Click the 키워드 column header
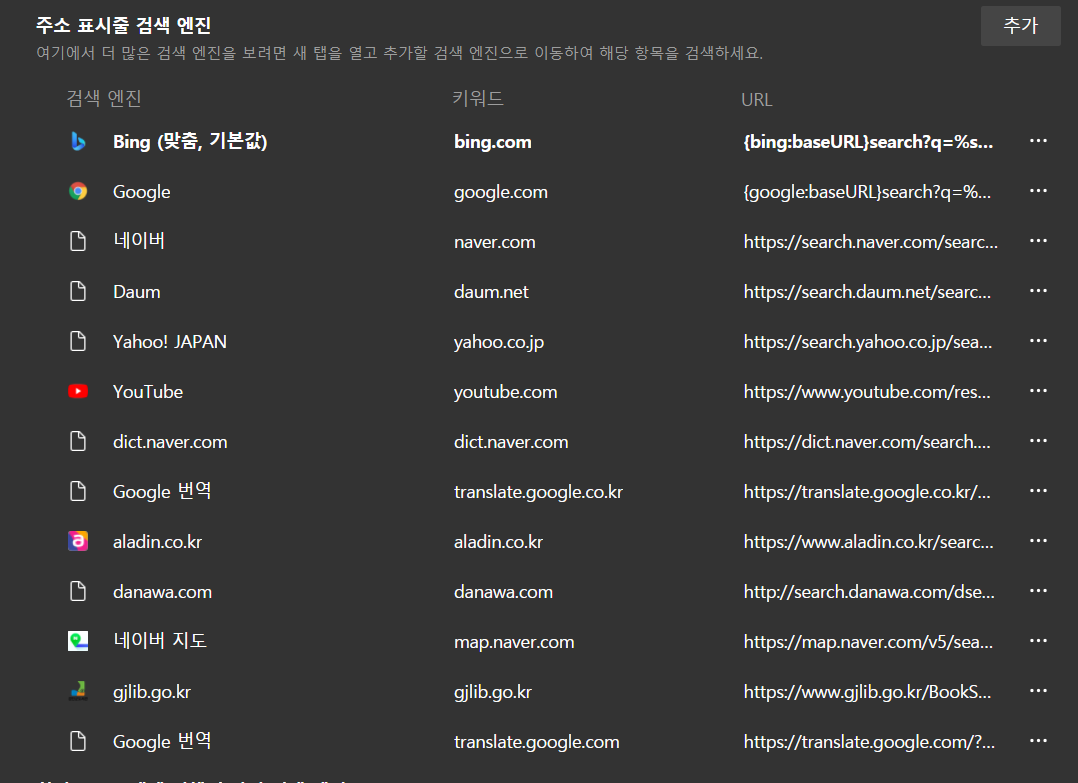The width and height of the screenshot is (1078, 783). pos(478,98)
